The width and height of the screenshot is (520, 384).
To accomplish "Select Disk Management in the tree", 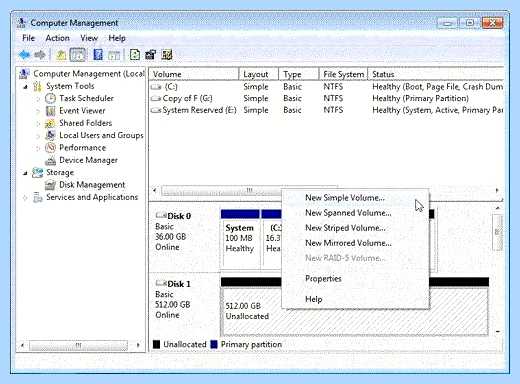I will [92, 185].
